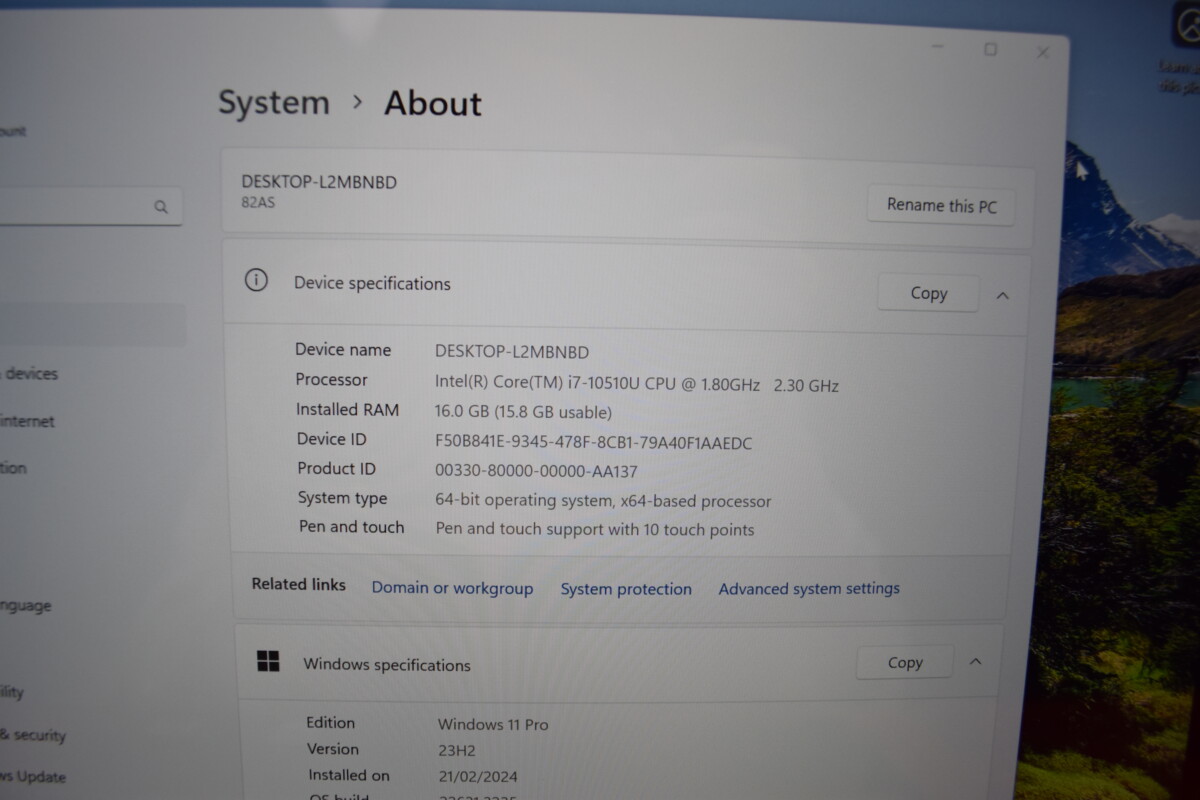Click the Device specifications info icon
The image size is (1200, 800).
click(256, 280)
